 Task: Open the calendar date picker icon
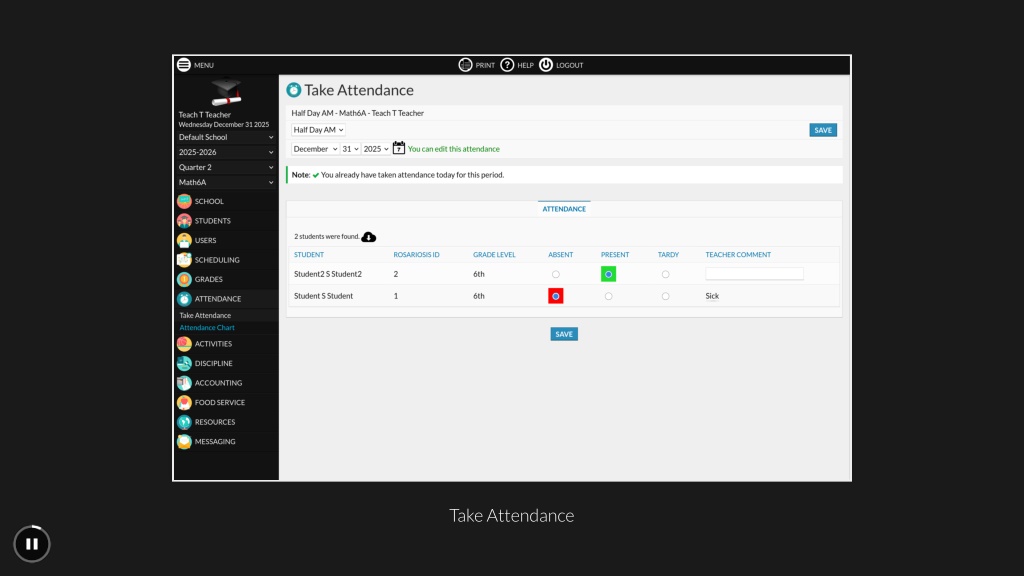[x=398, y=148]
